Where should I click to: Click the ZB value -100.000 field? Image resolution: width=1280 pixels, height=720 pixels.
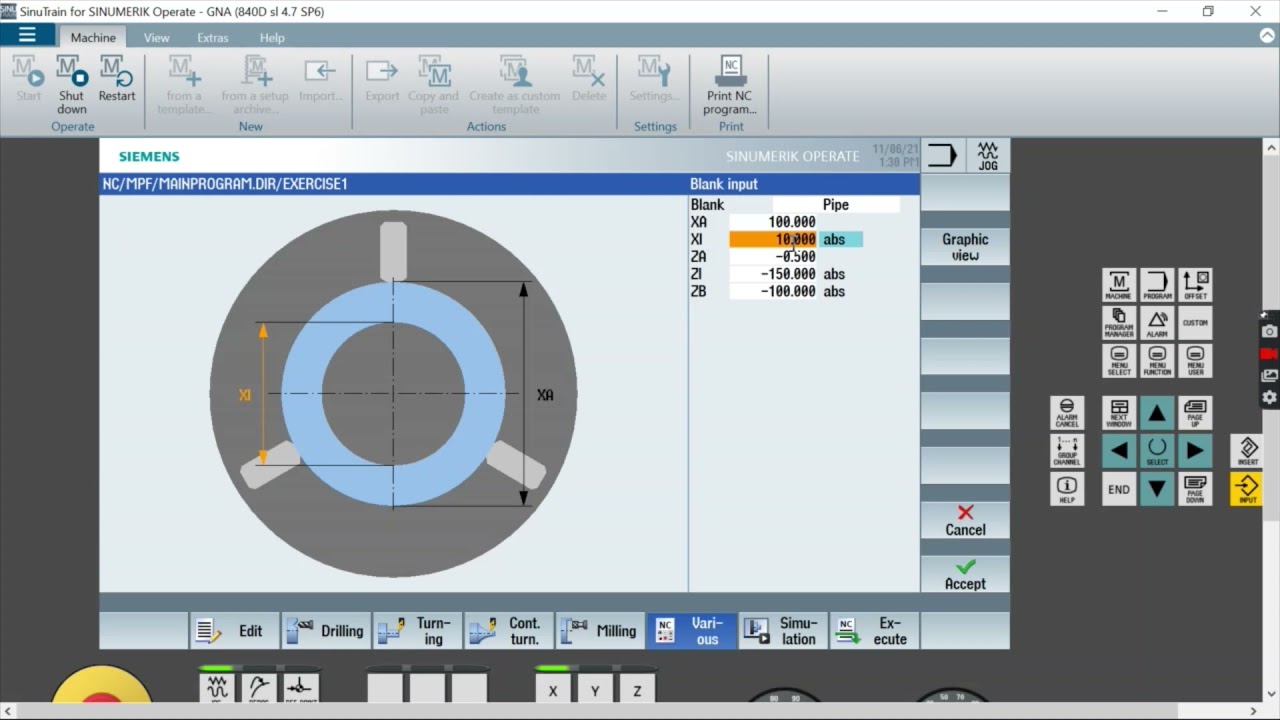(x=773, y=292)
